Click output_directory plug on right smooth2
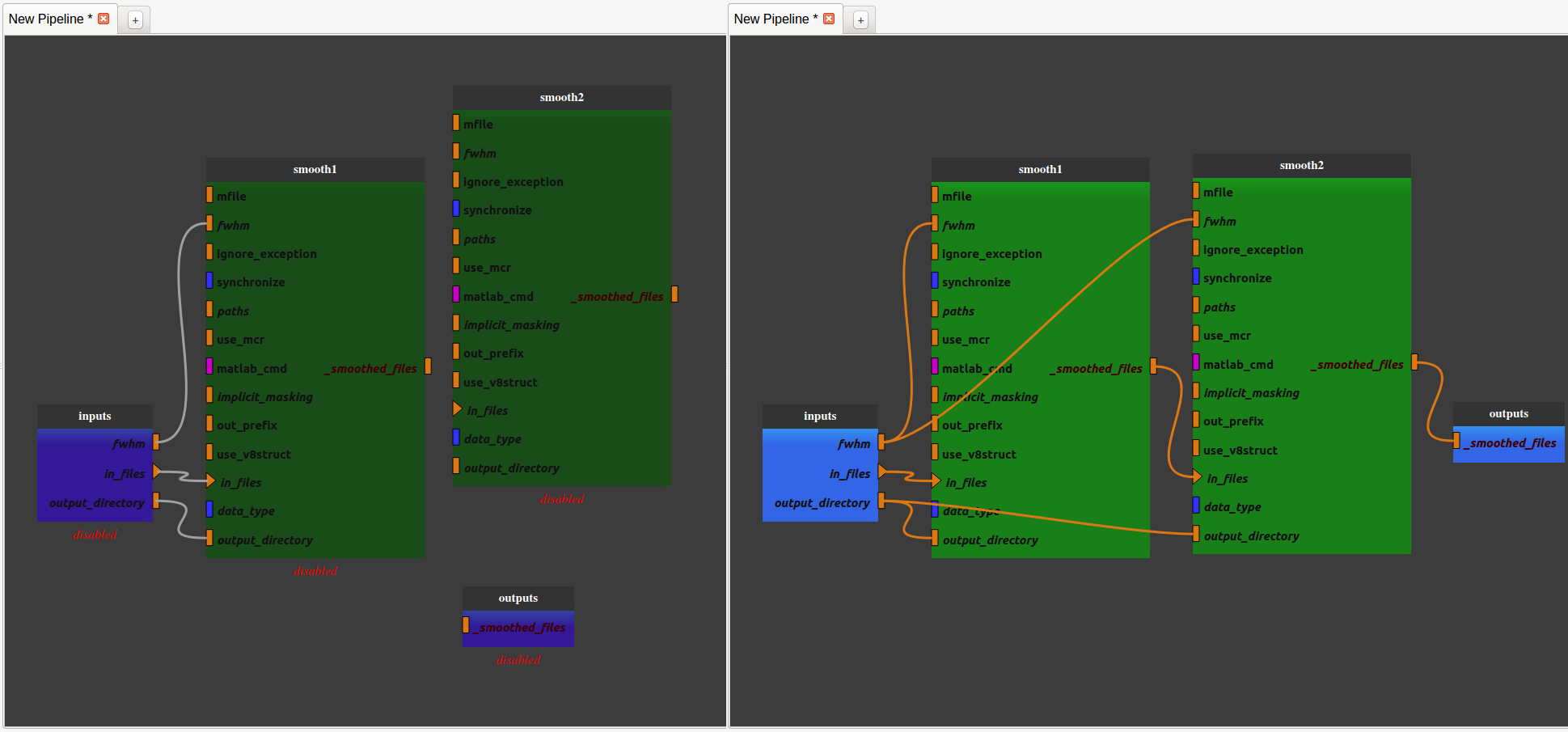This screenshot has width=1568, height=732. point(1196,534)
